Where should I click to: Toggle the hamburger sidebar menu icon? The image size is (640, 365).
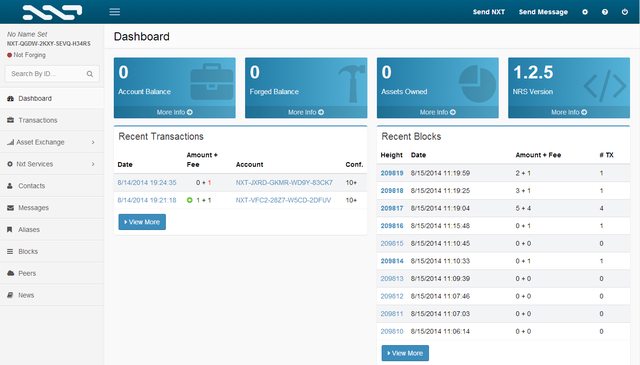[x=115, y=12]
